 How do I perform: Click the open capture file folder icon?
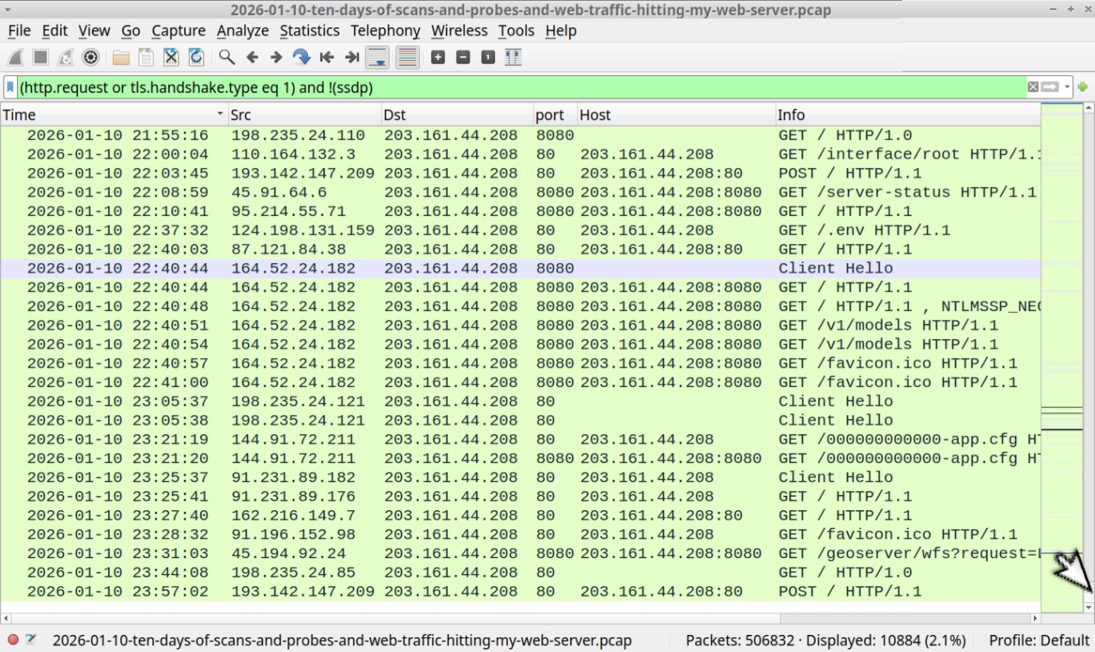(x=121, y=58)
